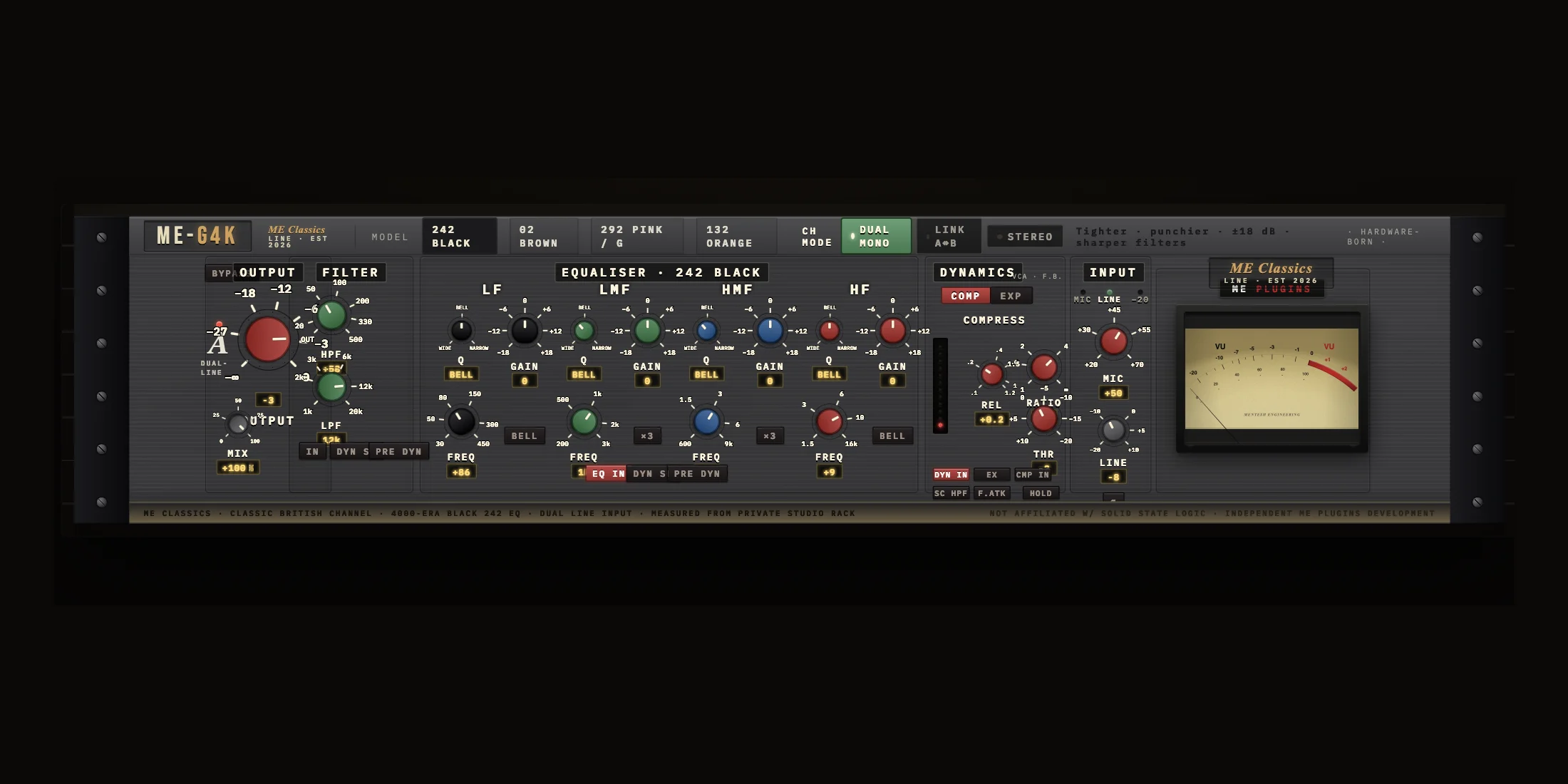Click the EX dynamics button
Image resolution: width=1568 pixels, height=784 pixels.
[991, 475]
